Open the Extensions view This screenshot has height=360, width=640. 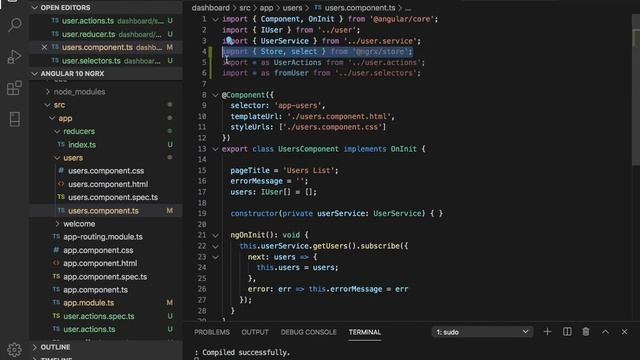point(15,88)
